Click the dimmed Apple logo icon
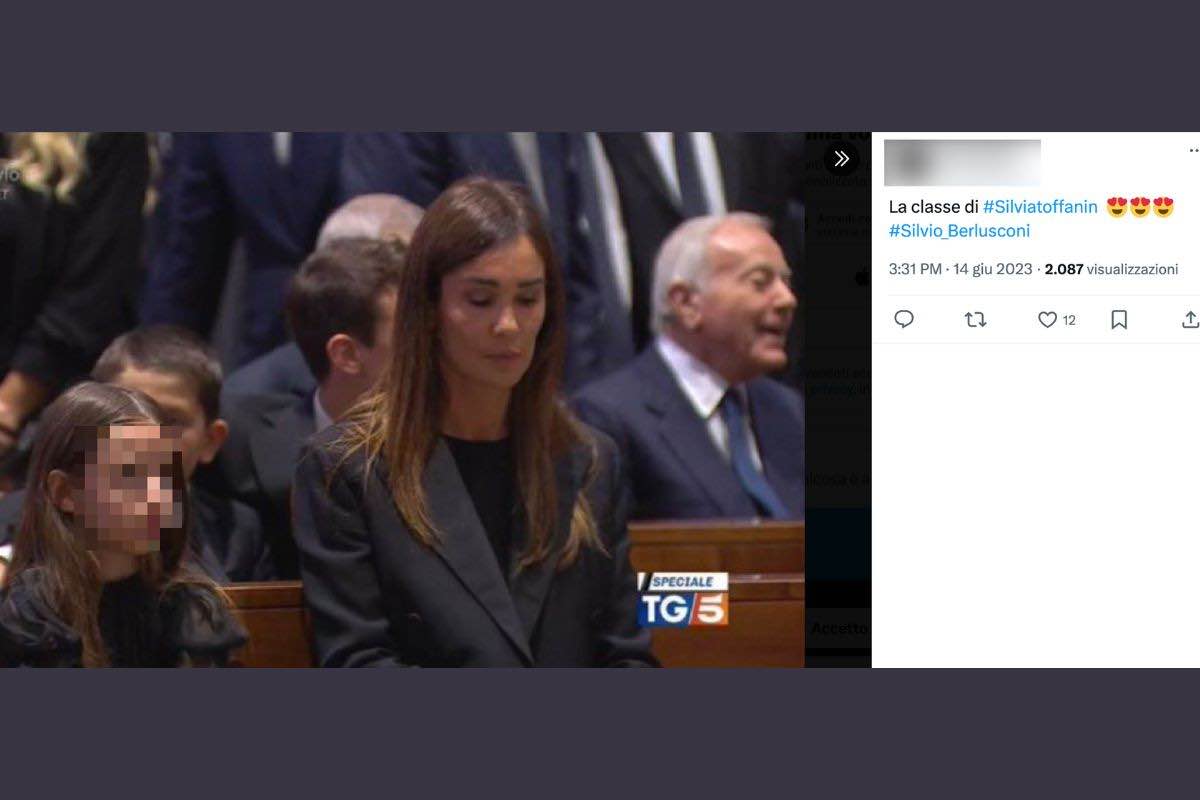 click(862, 277)
